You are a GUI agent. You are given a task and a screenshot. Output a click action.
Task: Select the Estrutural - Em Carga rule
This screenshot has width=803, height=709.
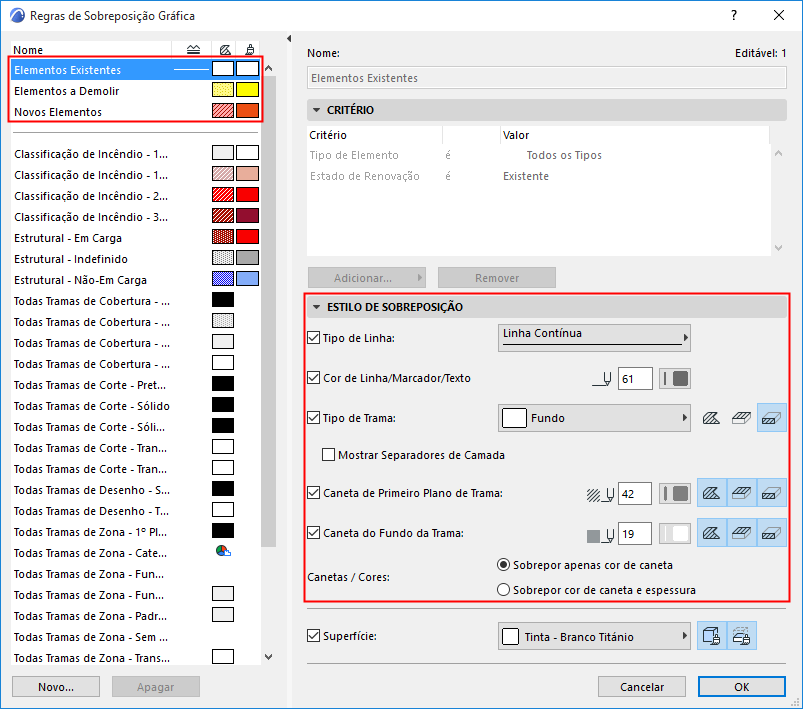tap(136, 238)
